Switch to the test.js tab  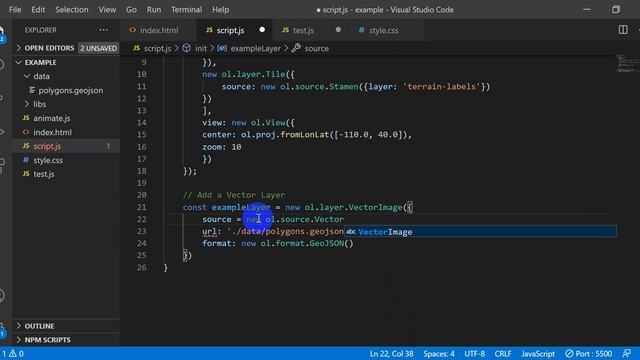pyautogui.click(x=310, y=30)
